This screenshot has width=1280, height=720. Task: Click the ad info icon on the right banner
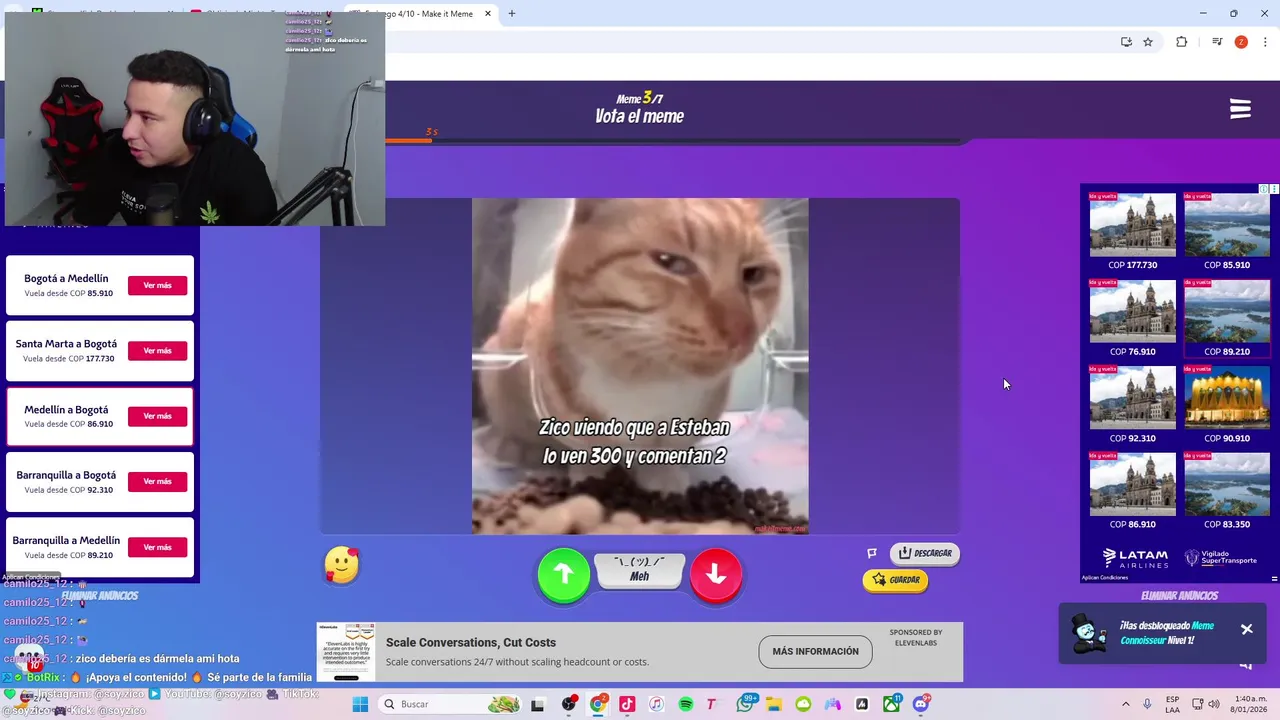[x=1263, y=189]
